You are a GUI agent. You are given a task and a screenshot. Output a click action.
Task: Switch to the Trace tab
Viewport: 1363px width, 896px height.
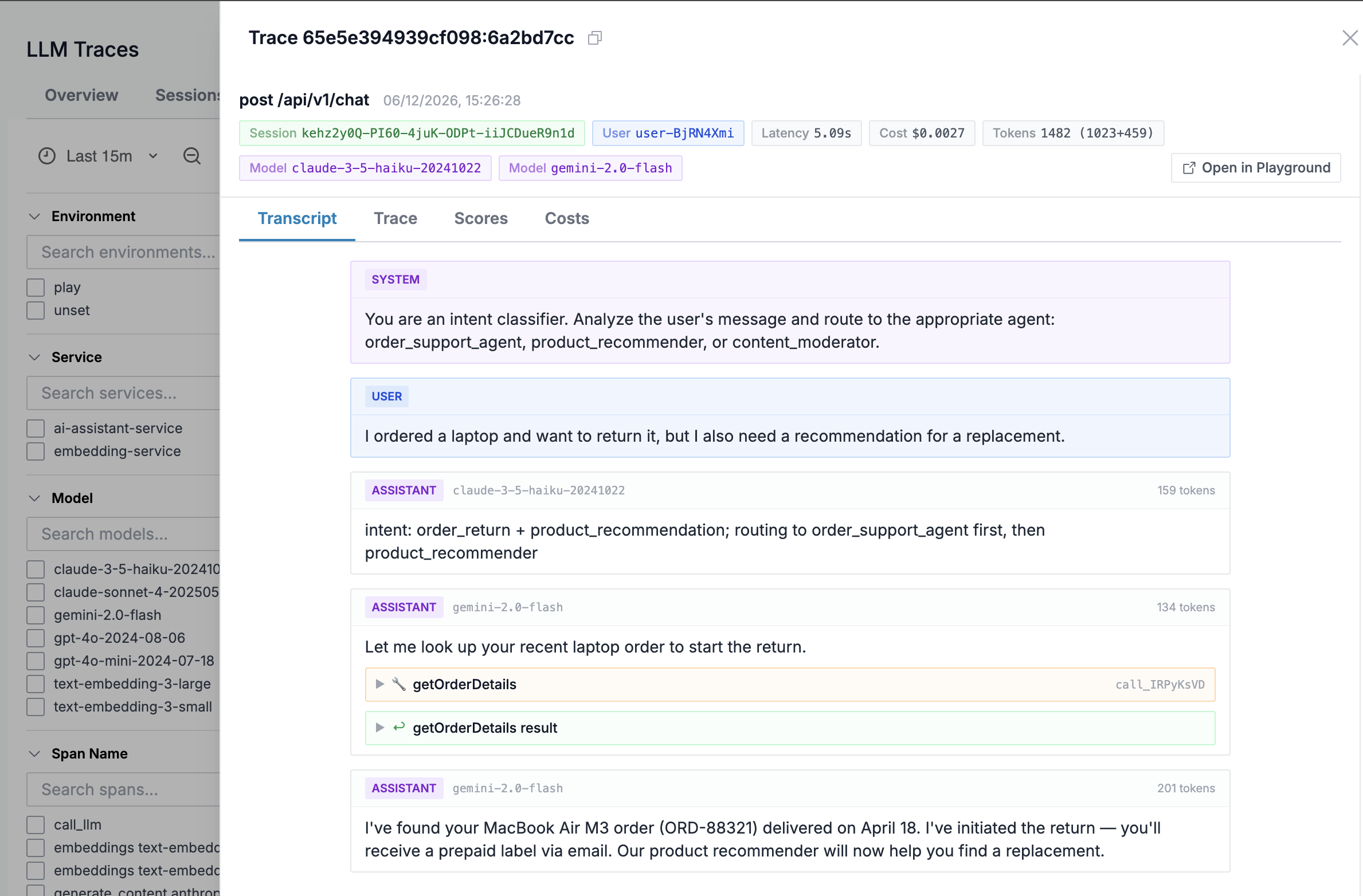(x=395, y=219)
